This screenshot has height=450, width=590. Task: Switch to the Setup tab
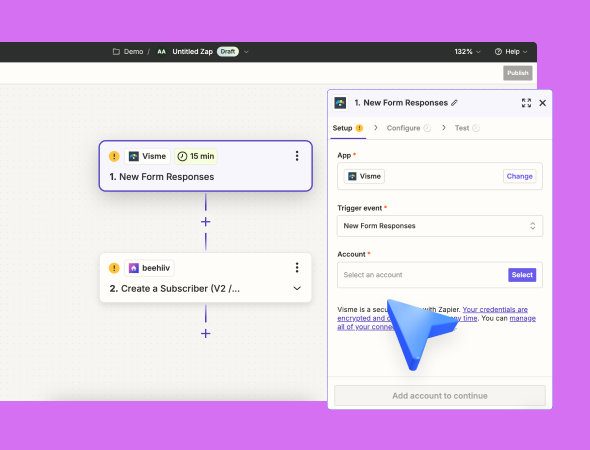click(348, 128)
